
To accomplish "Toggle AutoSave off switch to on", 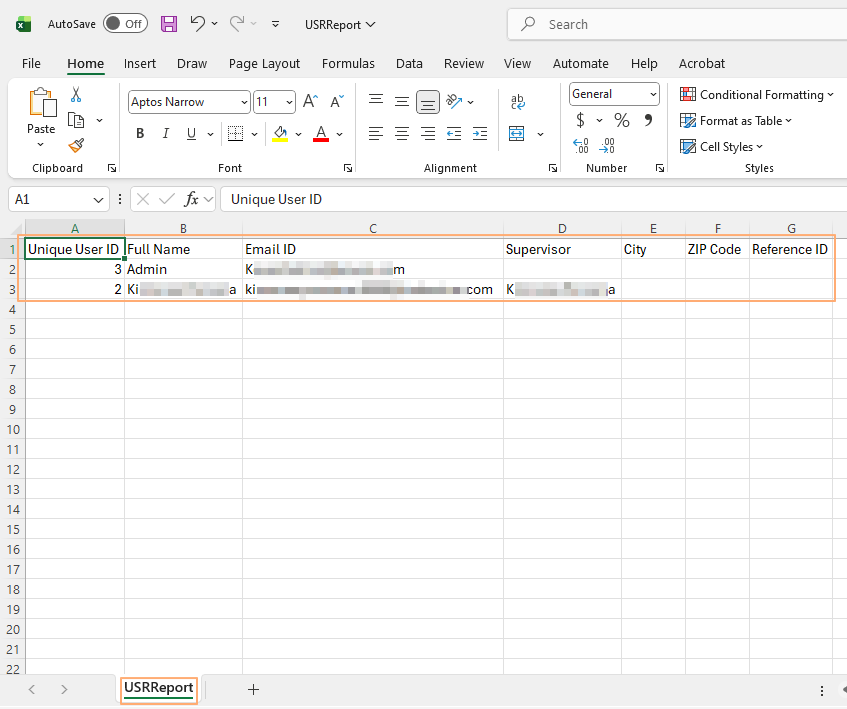I will pos(125,24).
